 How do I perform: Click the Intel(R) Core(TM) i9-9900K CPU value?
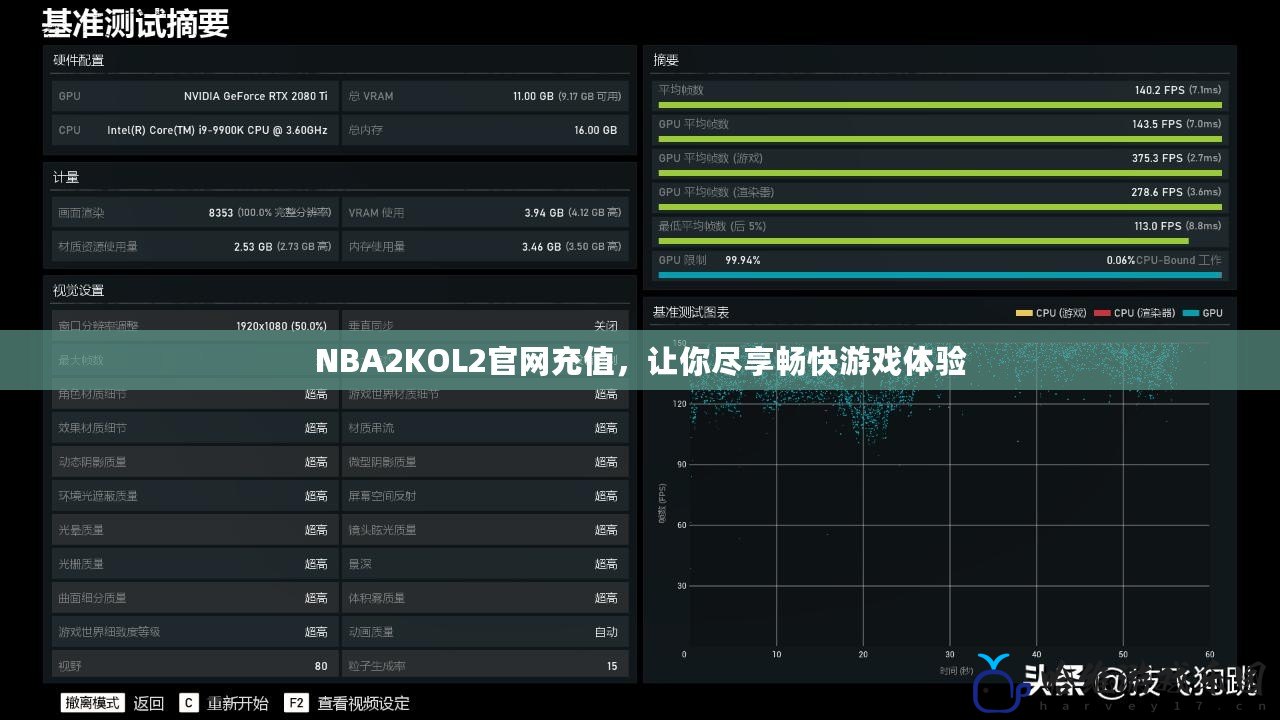pos(217,130)
